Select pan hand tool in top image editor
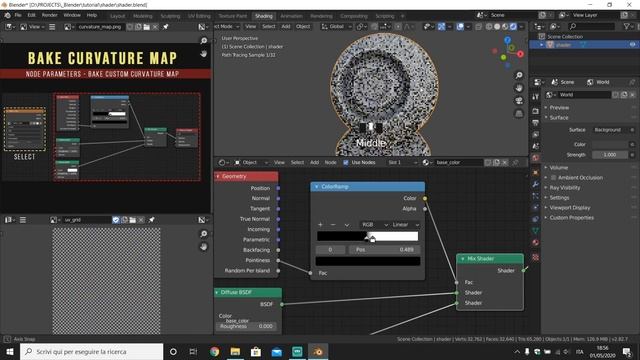The height and width of the screenshot is (360, 640). point(204,53)
